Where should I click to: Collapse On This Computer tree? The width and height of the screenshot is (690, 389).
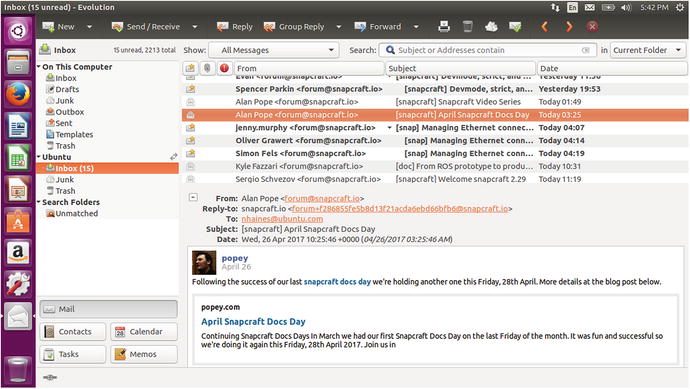coord(39,67)
